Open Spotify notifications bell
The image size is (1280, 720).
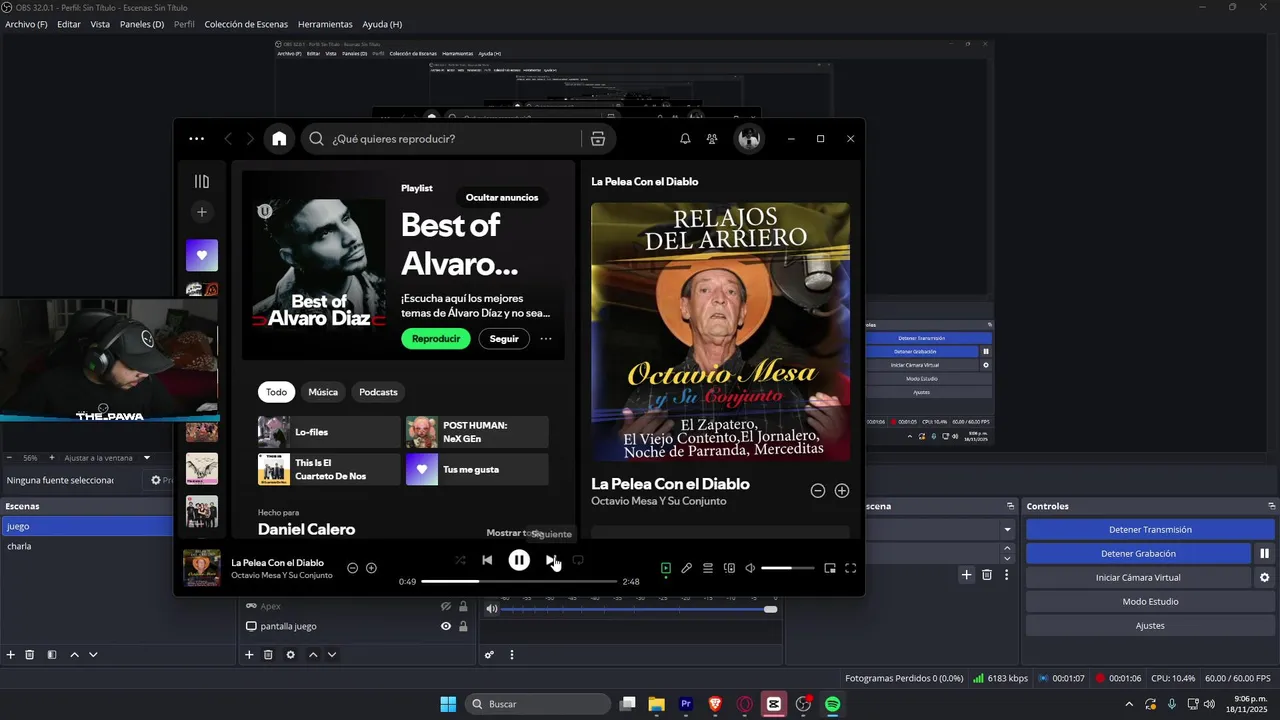[685, 139]
